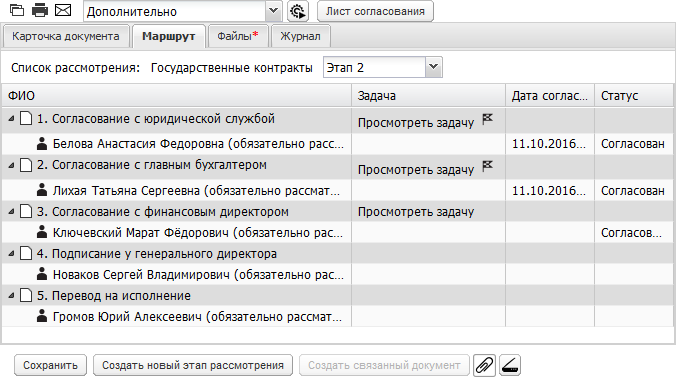The image size is (676, 389).
Task: Click the person icon beside Новаков Сергей Владимирович
Action: pos(42,274)
